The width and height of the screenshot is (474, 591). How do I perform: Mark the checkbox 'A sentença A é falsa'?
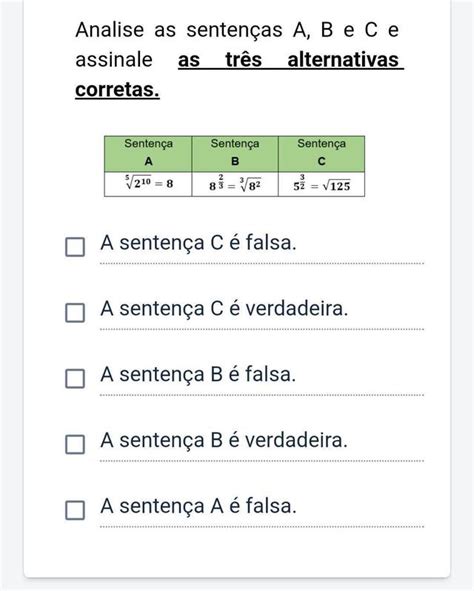pos(75,510)
